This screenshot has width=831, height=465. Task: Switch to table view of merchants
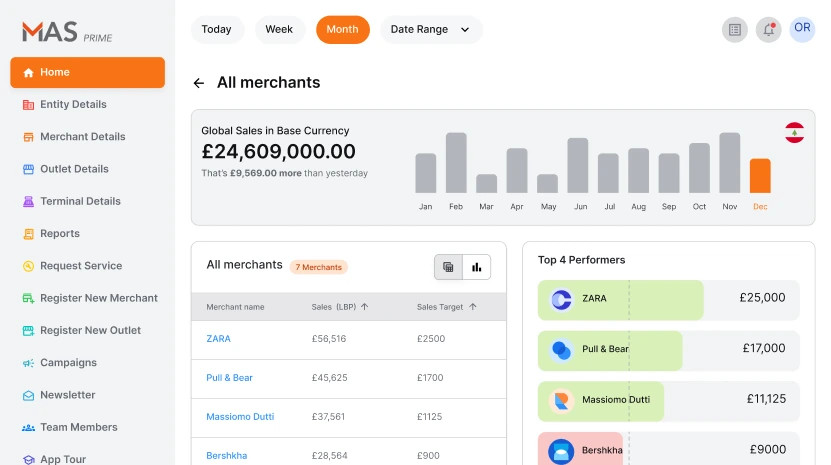448,267
